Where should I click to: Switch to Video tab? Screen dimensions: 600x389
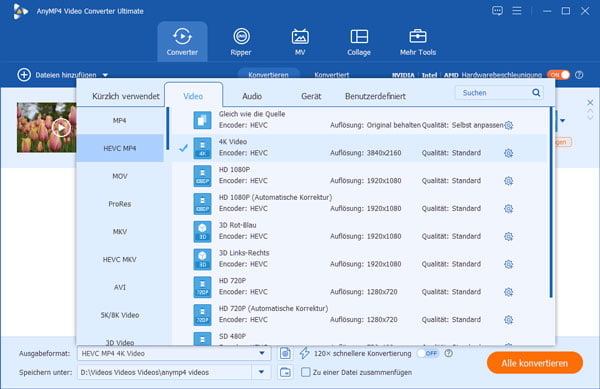pos(193,95)
